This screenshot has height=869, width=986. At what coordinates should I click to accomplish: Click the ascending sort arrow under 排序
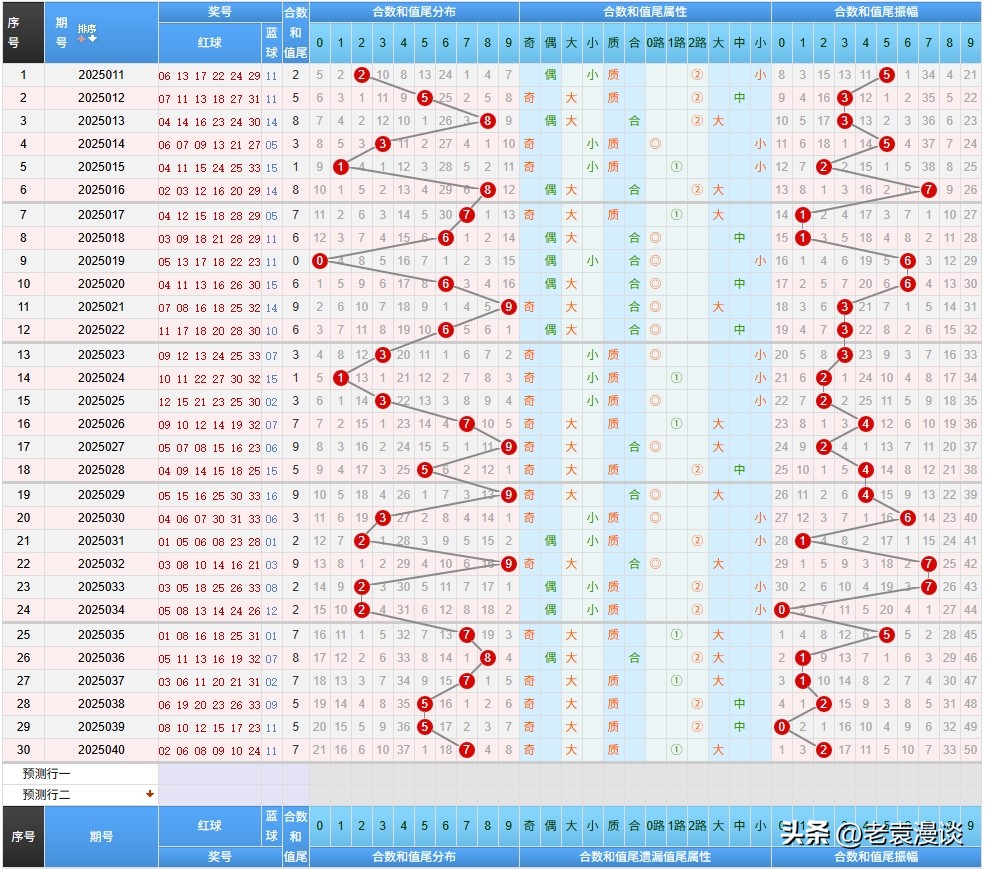click(82, 39)
